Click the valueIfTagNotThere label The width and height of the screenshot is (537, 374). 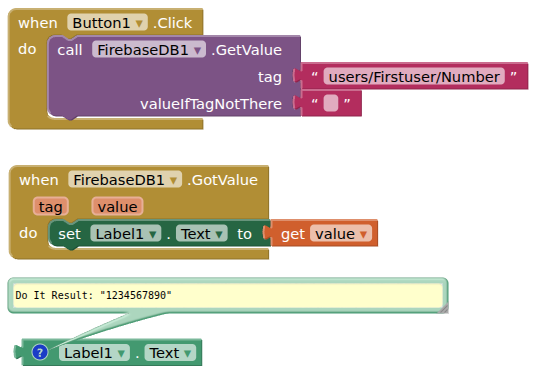(211, 104)
